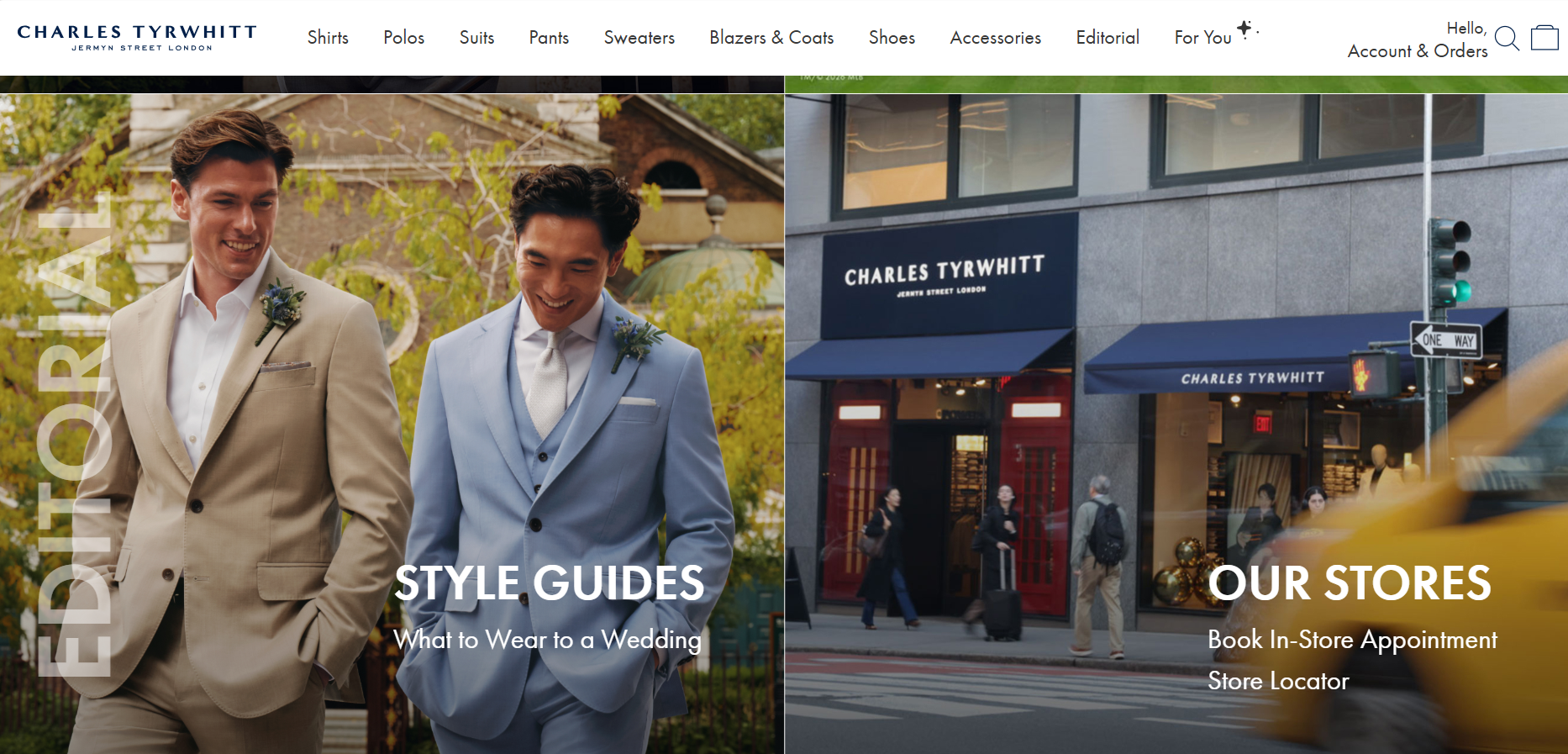
Task: Go home via Charles Tyrwhitt logo
Action: coord(137,37)
